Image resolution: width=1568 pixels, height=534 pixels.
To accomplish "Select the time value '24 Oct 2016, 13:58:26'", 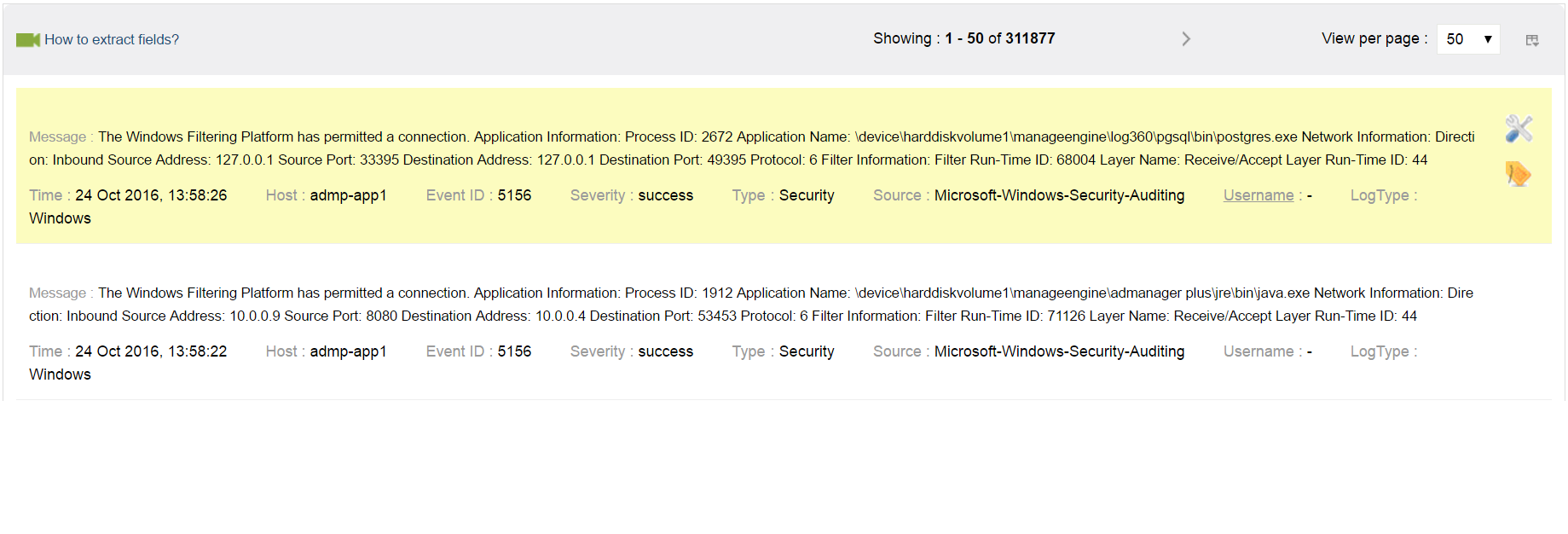I will pos(151,195).
